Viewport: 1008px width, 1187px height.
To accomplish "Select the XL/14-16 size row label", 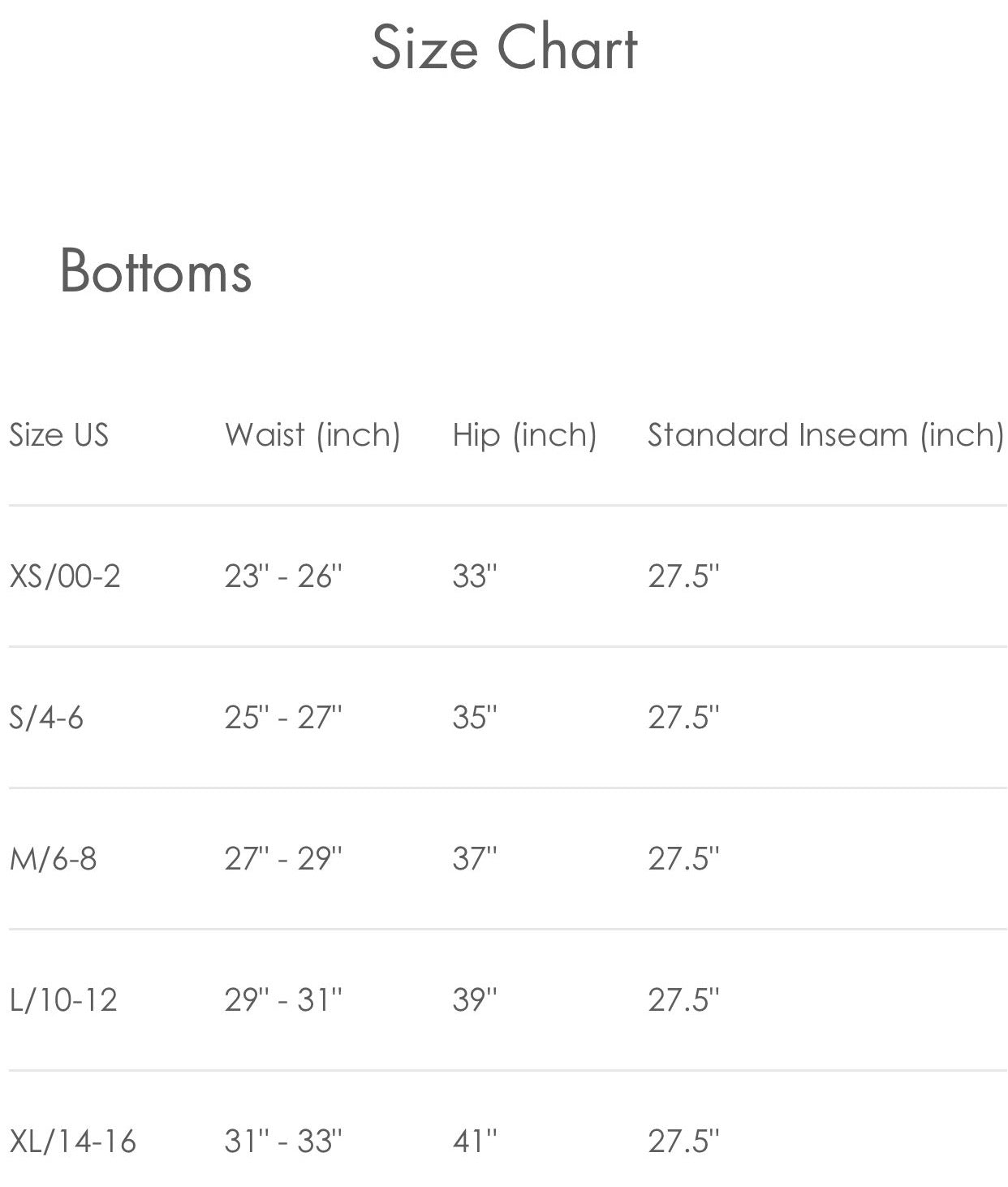I will click(x=72, y=1141).
